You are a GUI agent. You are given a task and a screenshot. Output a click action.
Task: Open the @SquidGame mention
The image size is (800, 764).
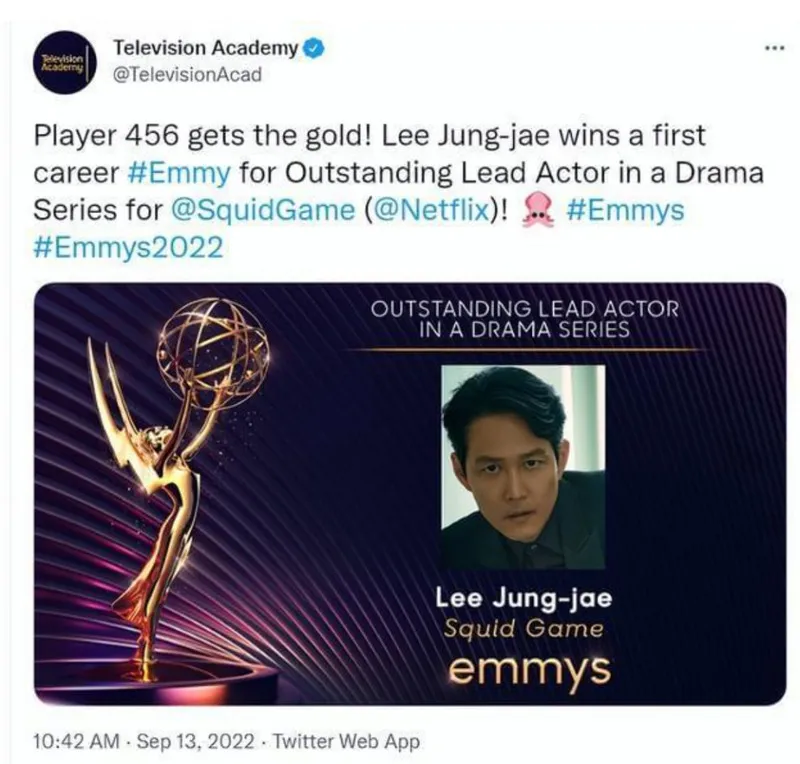point(263,210)
